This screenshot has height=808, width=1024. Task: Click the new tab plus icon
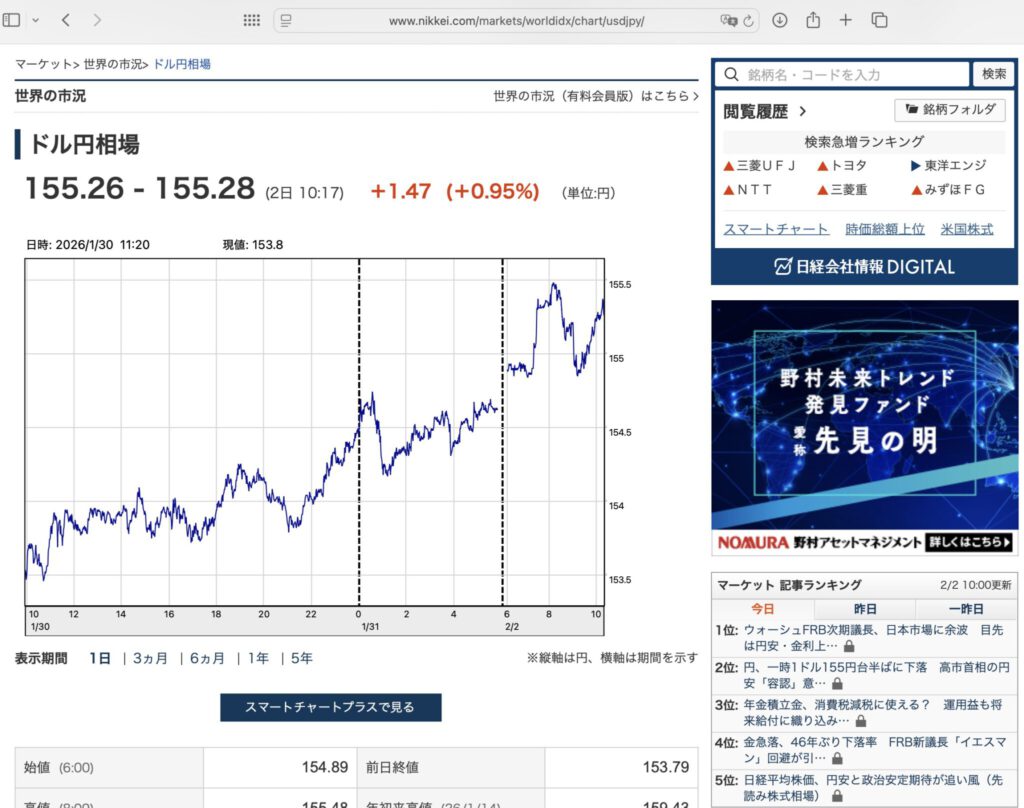pyautogui.click(x=844, y=19)
